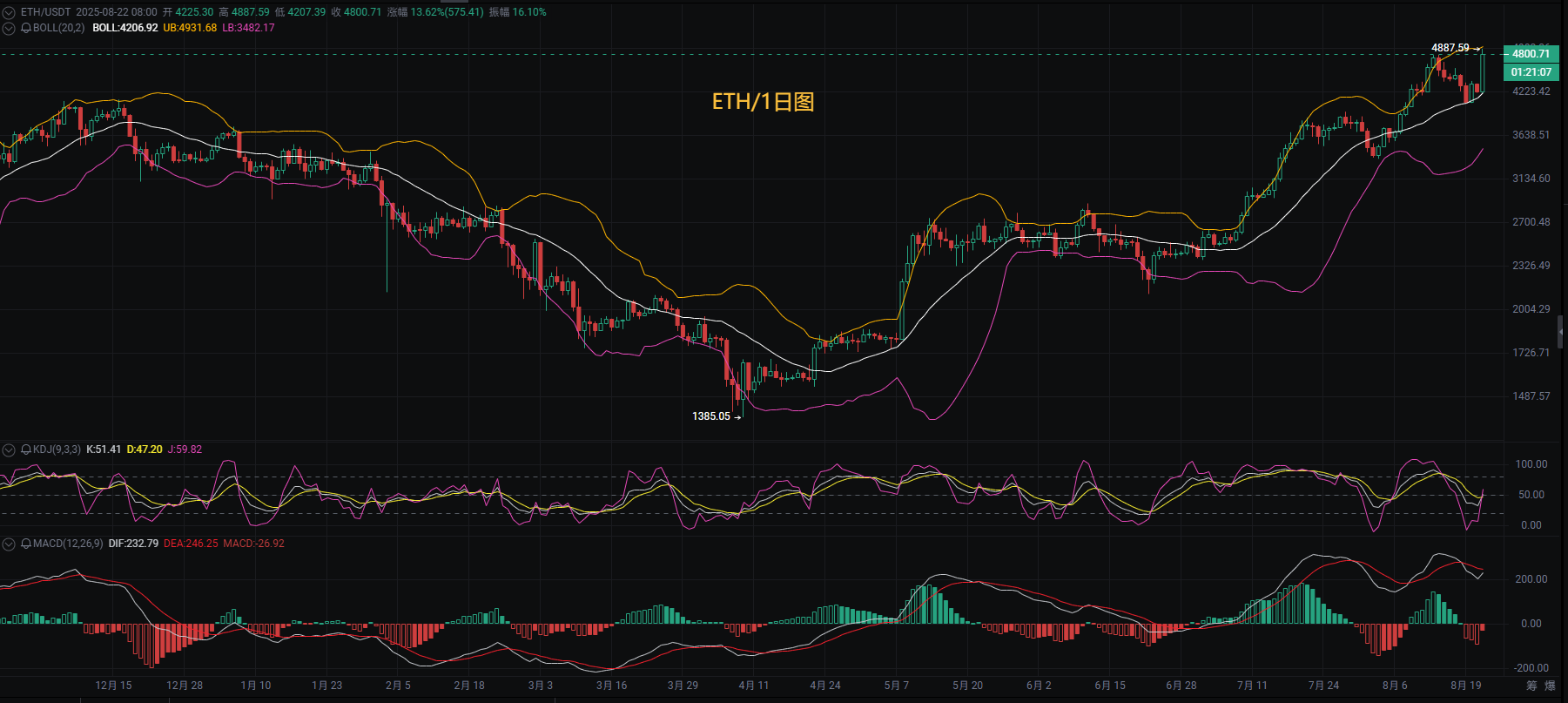1568x703 pixels.
Task: Click the bell icon beside MACD(12,26,9)
Action: (x=26, y=544)
